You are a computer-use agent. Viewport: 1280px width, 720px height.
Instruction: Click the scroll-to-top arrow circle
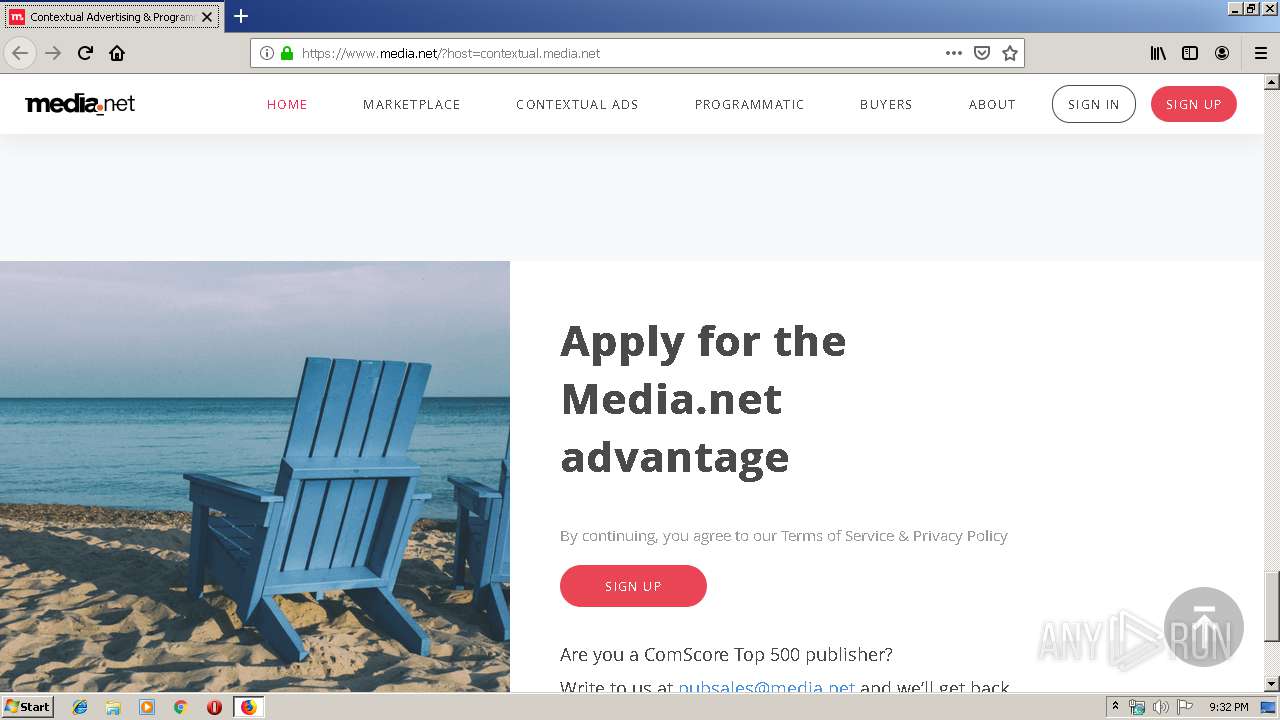click(x=1204, y=627)
